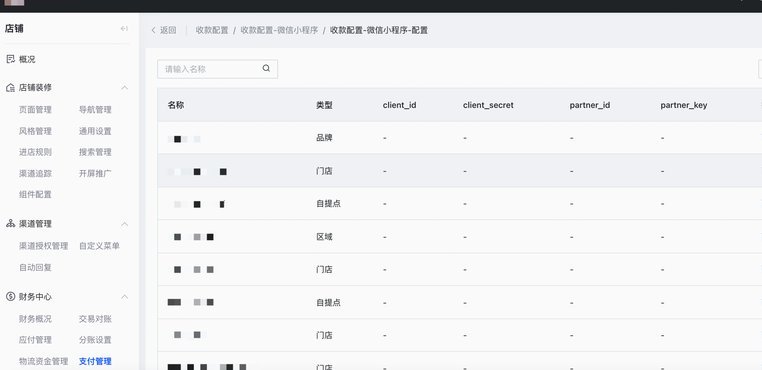This screenshot has height=370, width=762.
Task: Open 通用设置 menu item
Action: (x=95, y=131)
